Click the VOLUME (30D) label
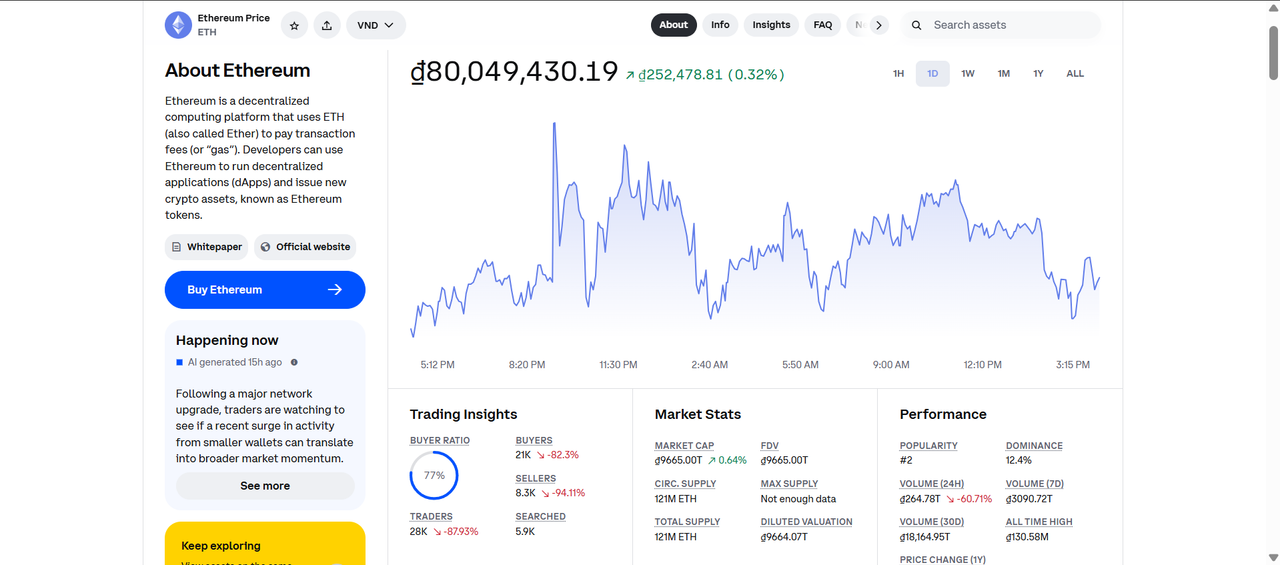Viewport: 1280px width, 565px height. (934, 522)
